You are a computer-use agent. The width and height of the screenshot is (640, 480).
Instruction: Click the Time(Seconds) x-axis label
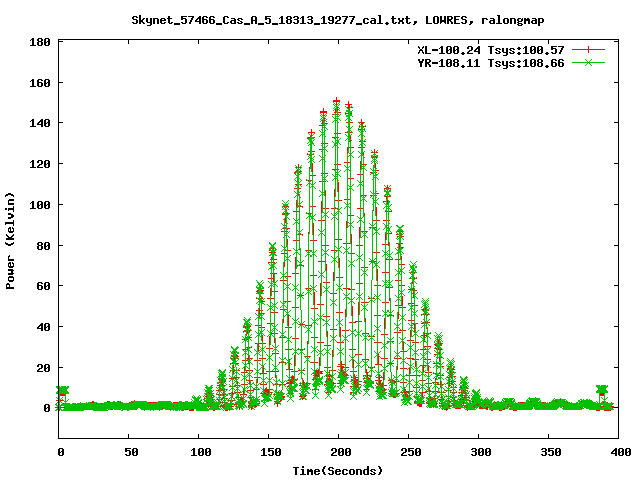coord(338,471)
